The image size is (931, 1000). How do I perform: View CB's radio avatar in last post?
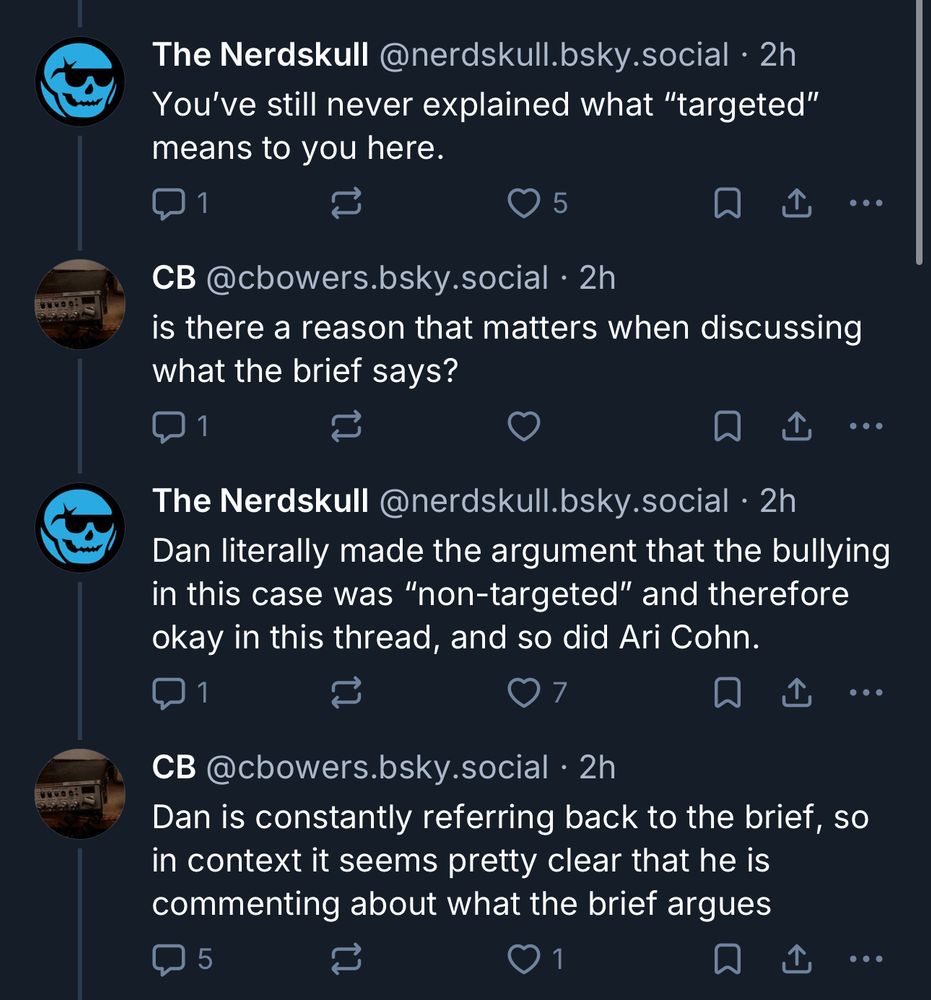click(79, 792)
